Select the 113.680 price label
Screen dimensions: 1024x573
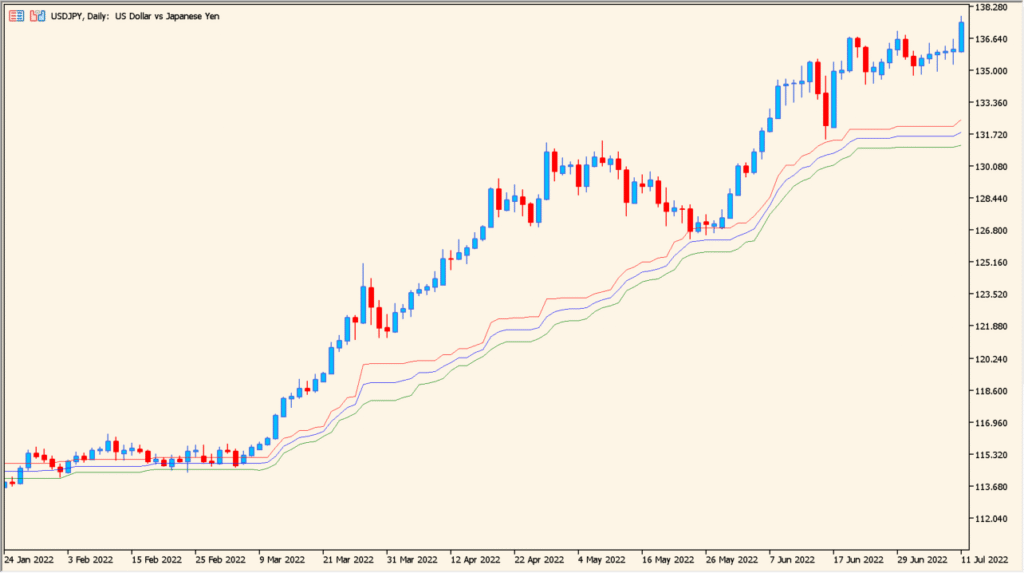(x=991, y=487)
